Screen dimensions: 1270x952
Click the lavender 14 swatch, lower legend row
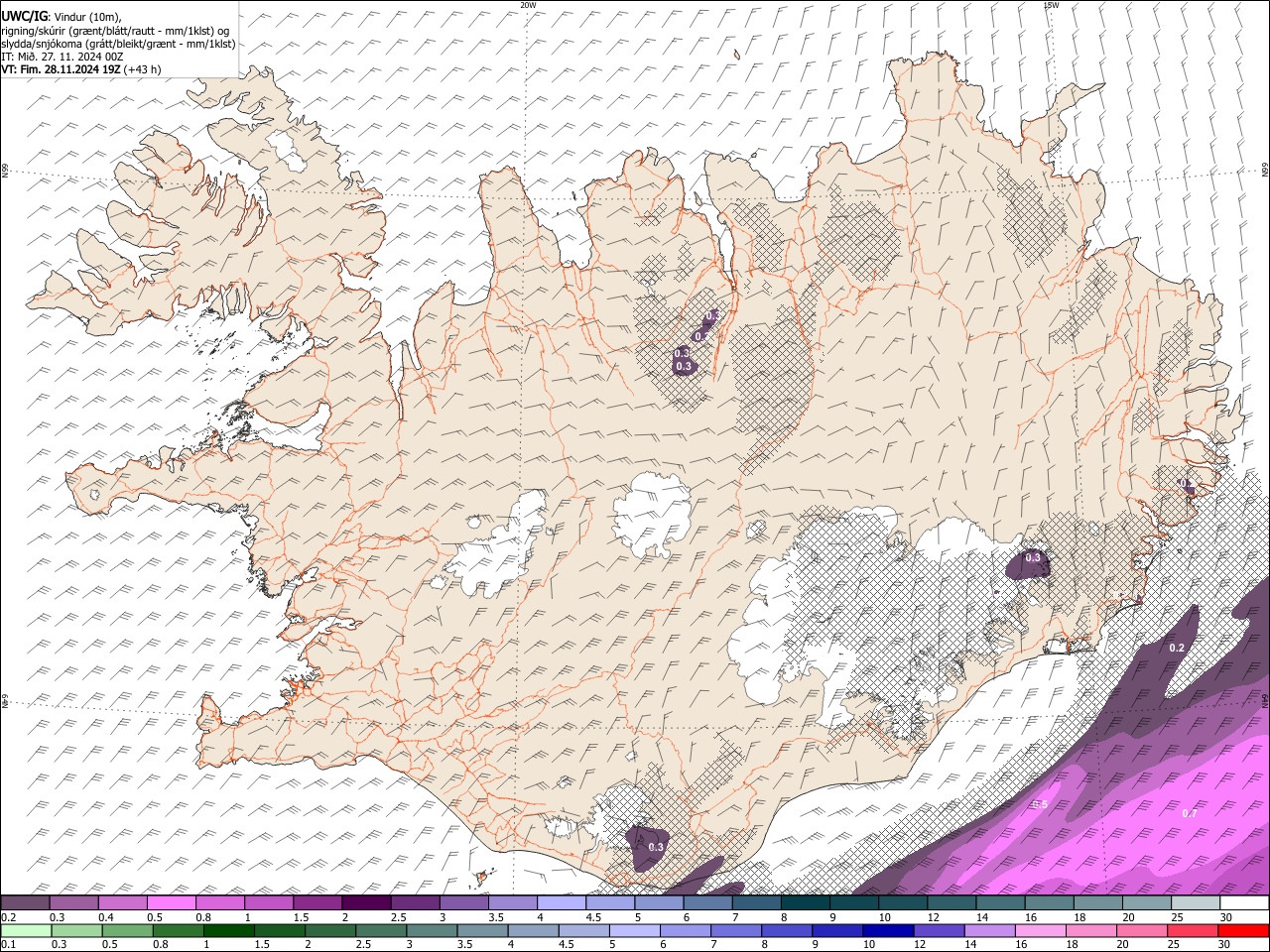(988, 930)
